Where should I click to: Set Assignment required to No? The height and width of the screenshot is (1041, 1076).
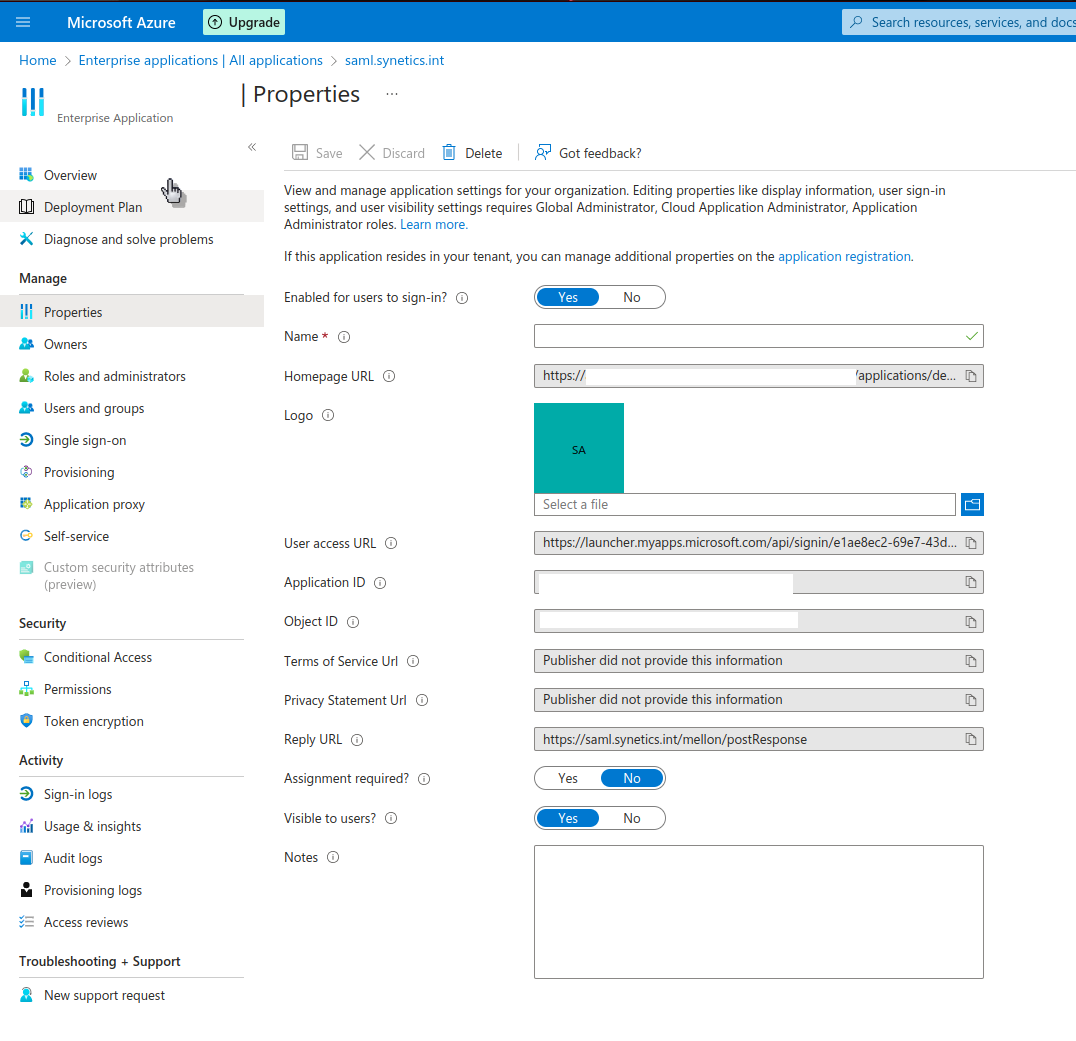pyautogui.click(x=631, y=778)
